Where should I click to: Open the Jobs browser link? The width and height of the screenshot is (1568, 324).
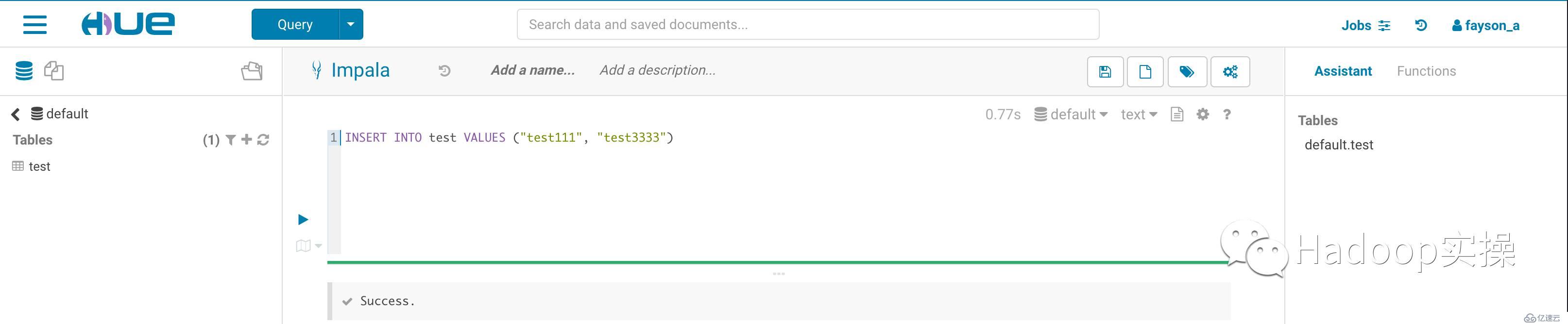[x=1365, y=26]
